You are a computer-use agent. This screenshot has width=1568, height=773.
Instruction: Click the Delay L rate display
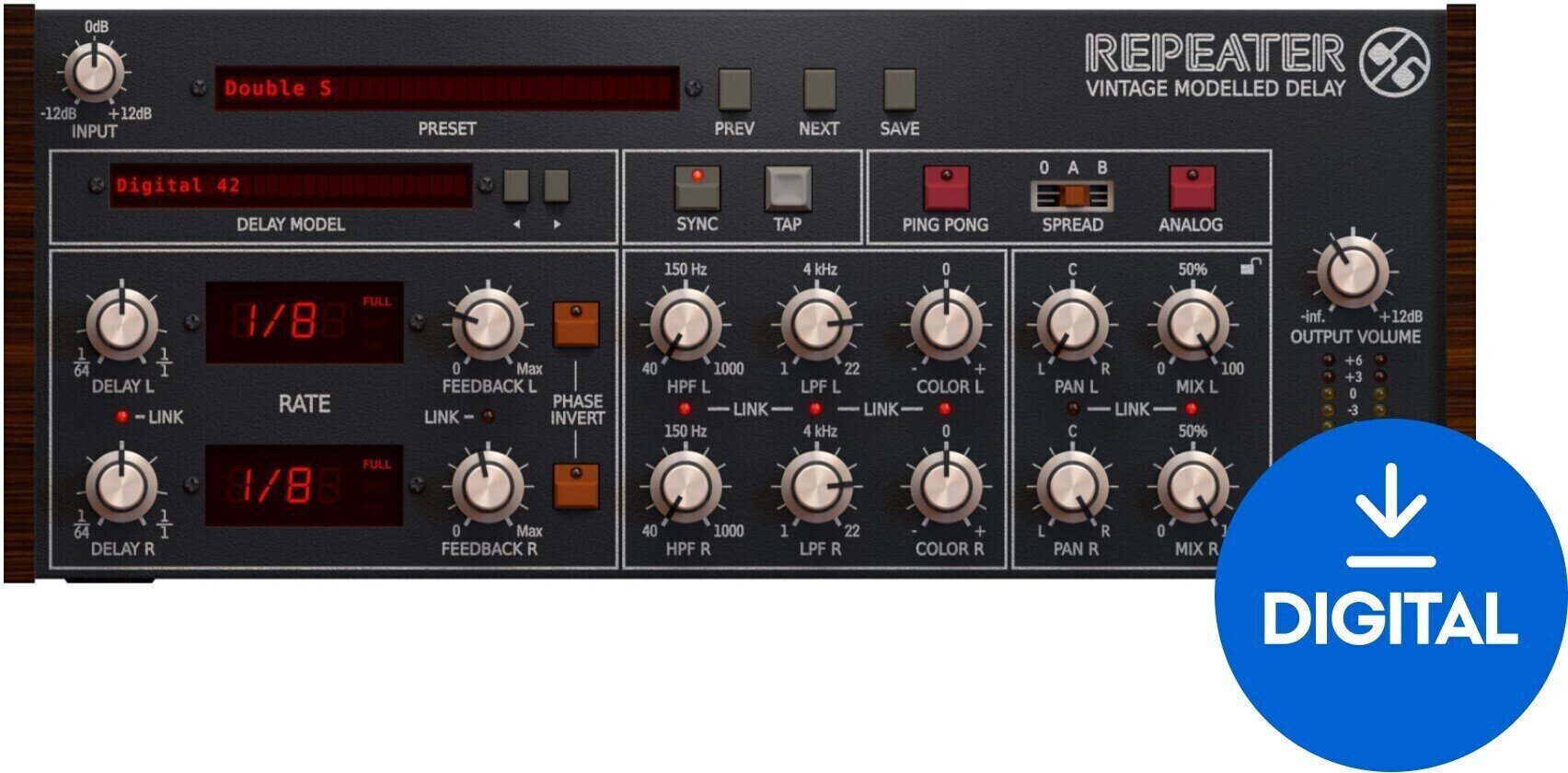[304, 322]
